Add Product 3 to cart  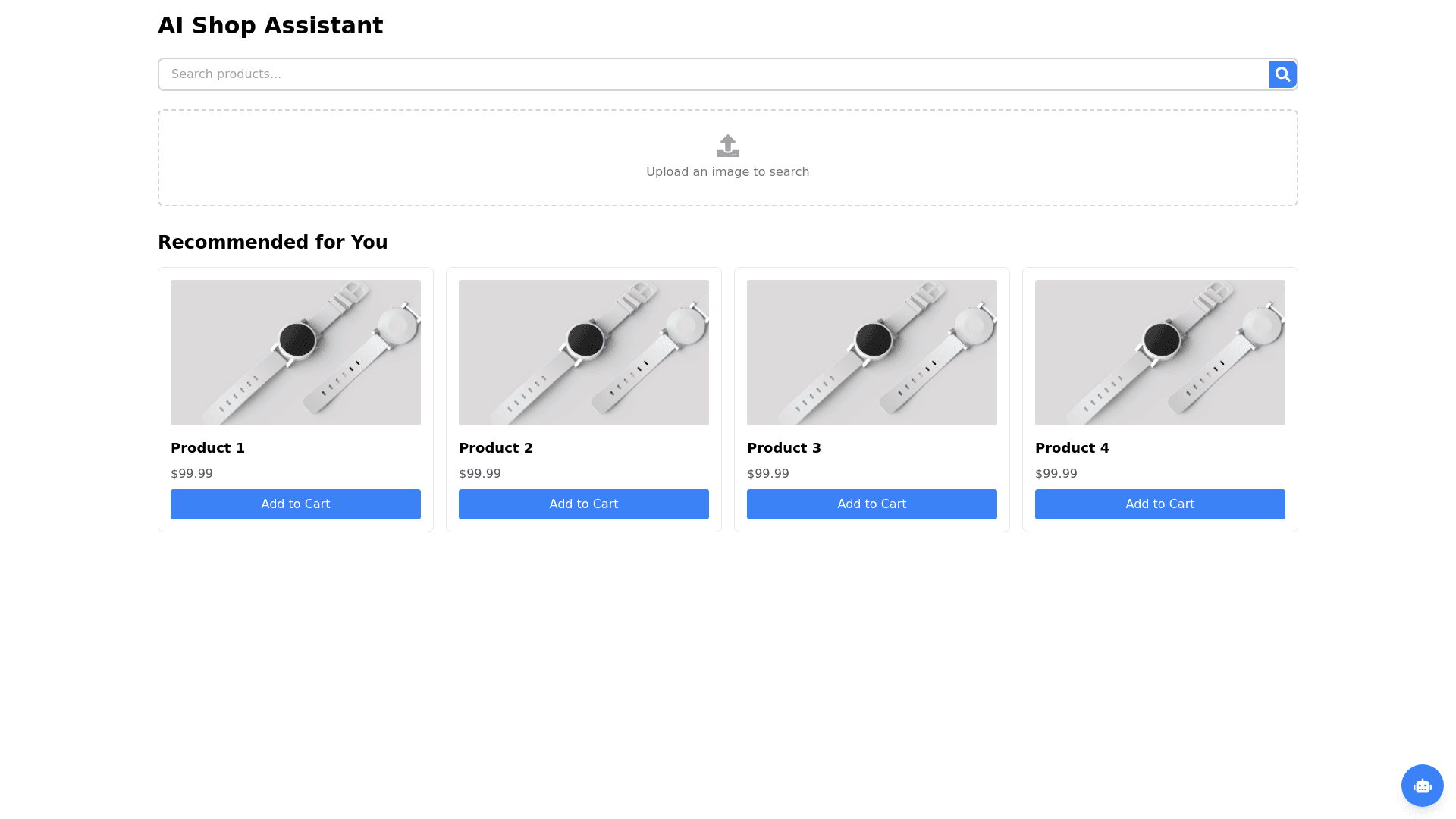point(872,504)
